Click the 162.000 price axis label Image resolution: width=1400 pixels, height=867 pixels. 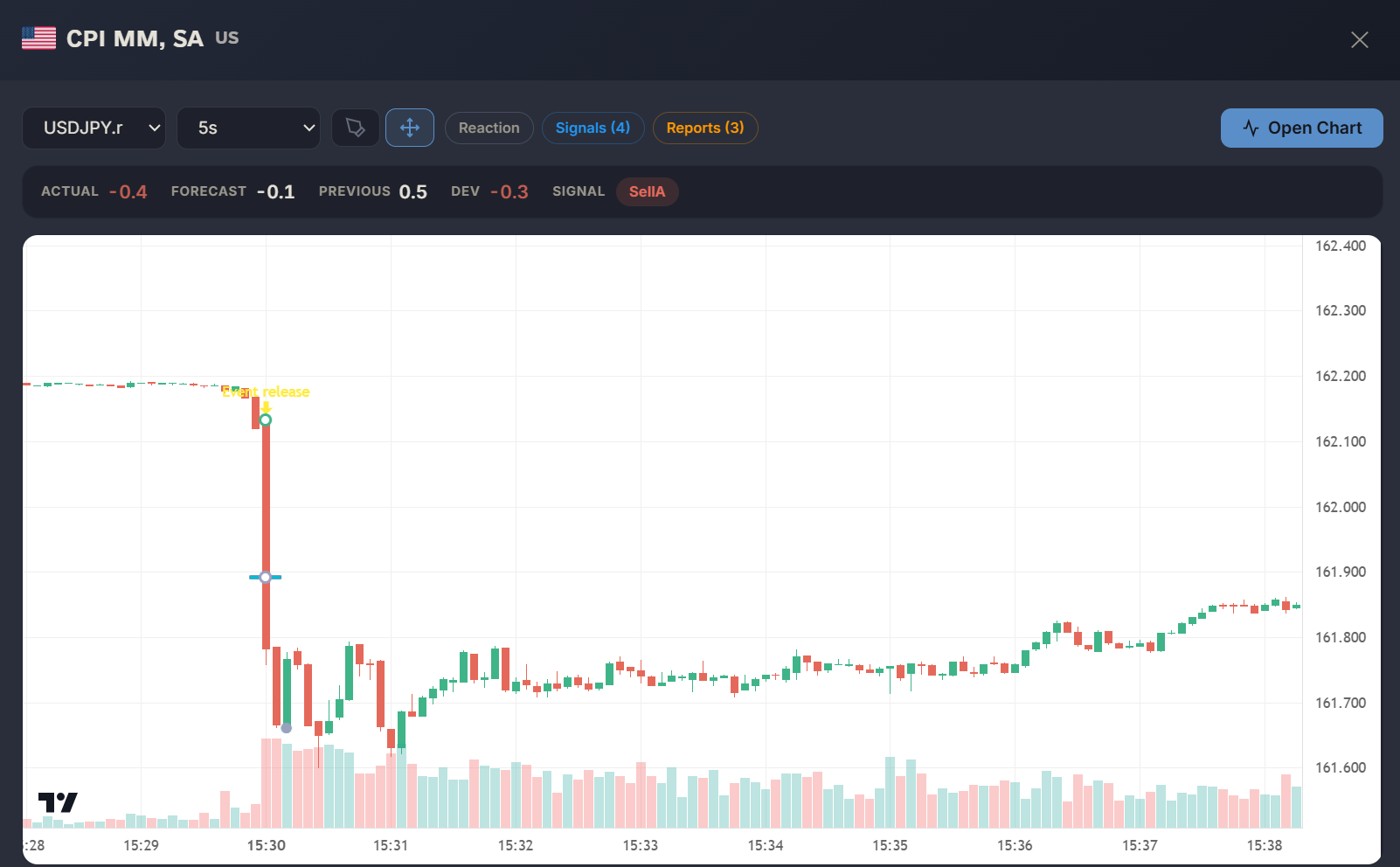[1341, 507]
